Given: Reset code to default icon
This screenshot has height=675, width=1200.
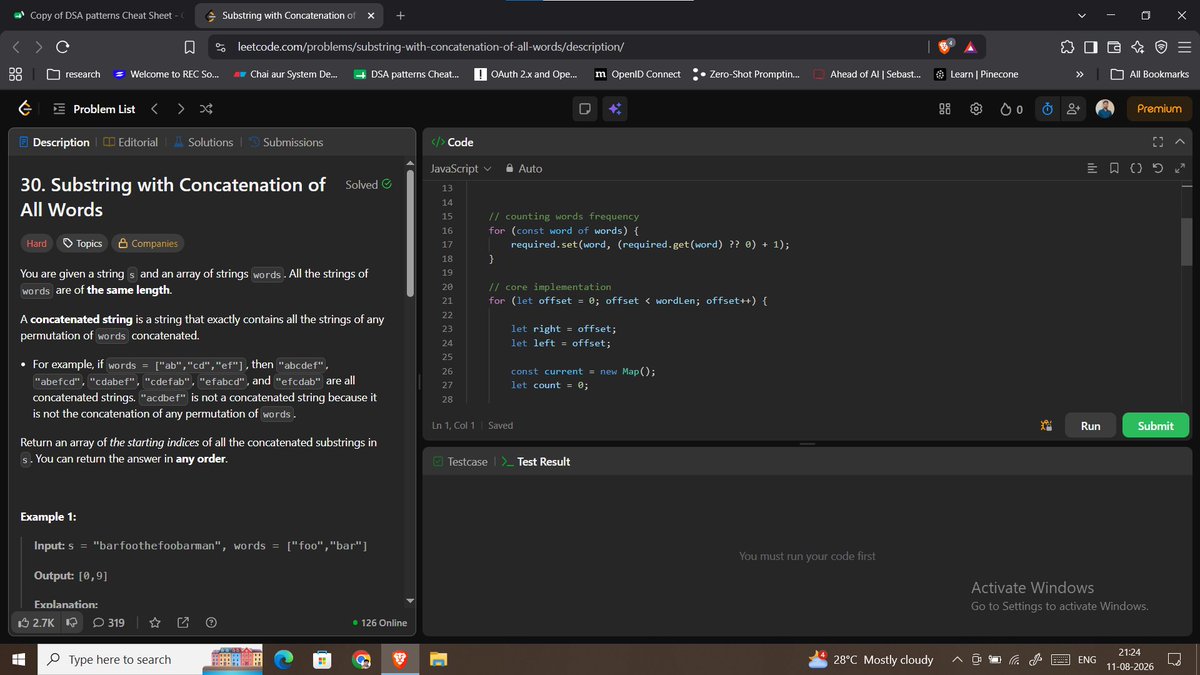Looking at the screenshot, I should coord(1158,168).
